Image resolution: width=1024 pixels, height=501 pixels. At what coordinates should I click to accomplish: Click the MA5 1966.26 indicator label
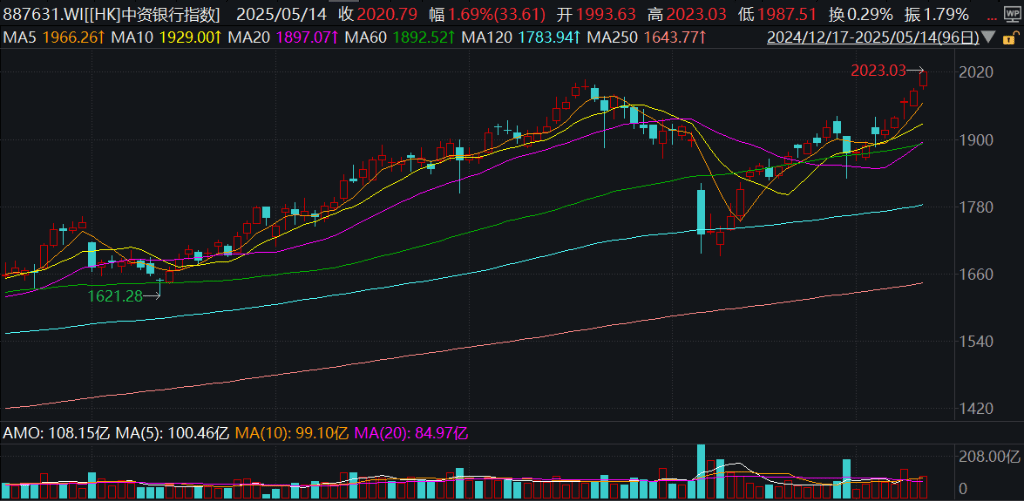pyautogui.click(x=54, y=37)
